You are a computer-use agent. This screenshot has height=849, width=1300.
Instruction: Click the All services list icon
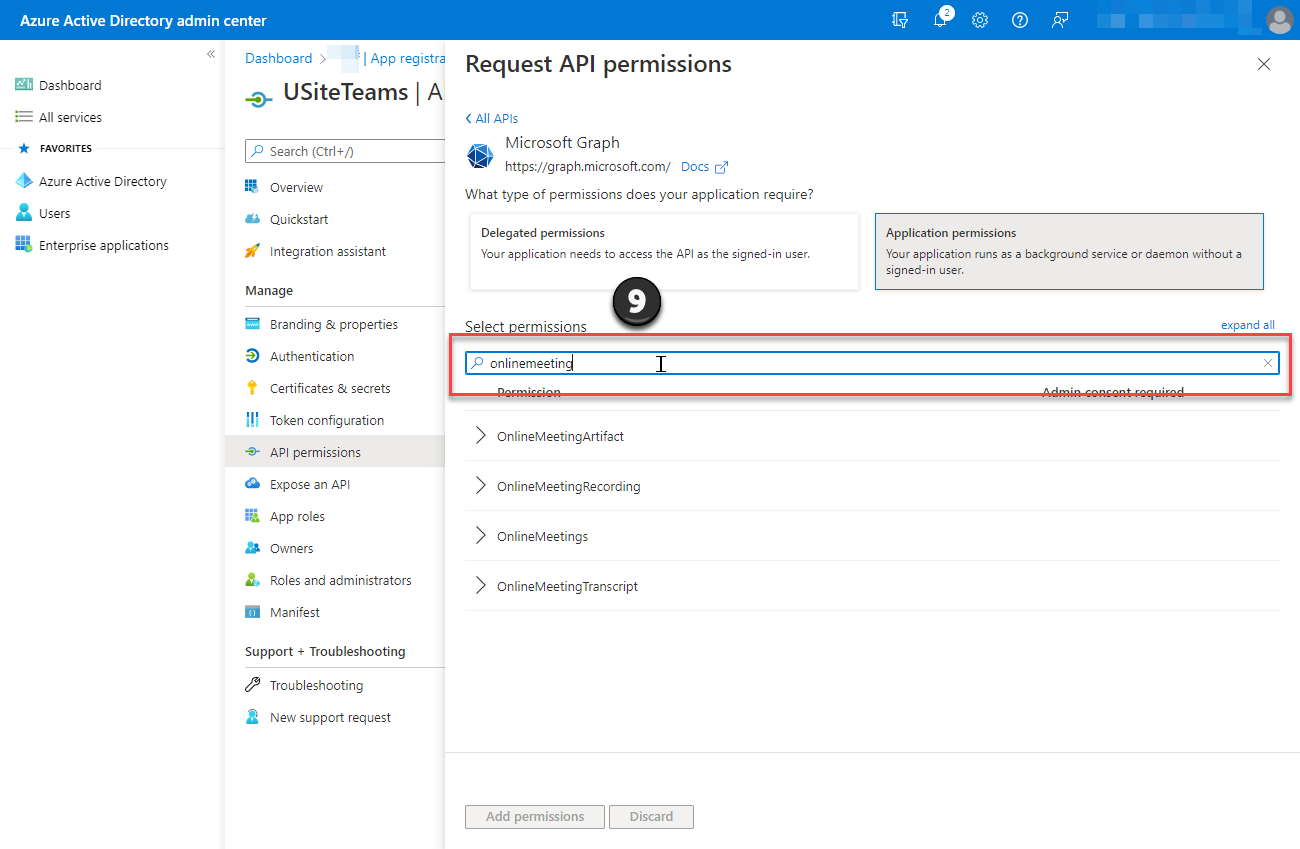coord(24,117)
